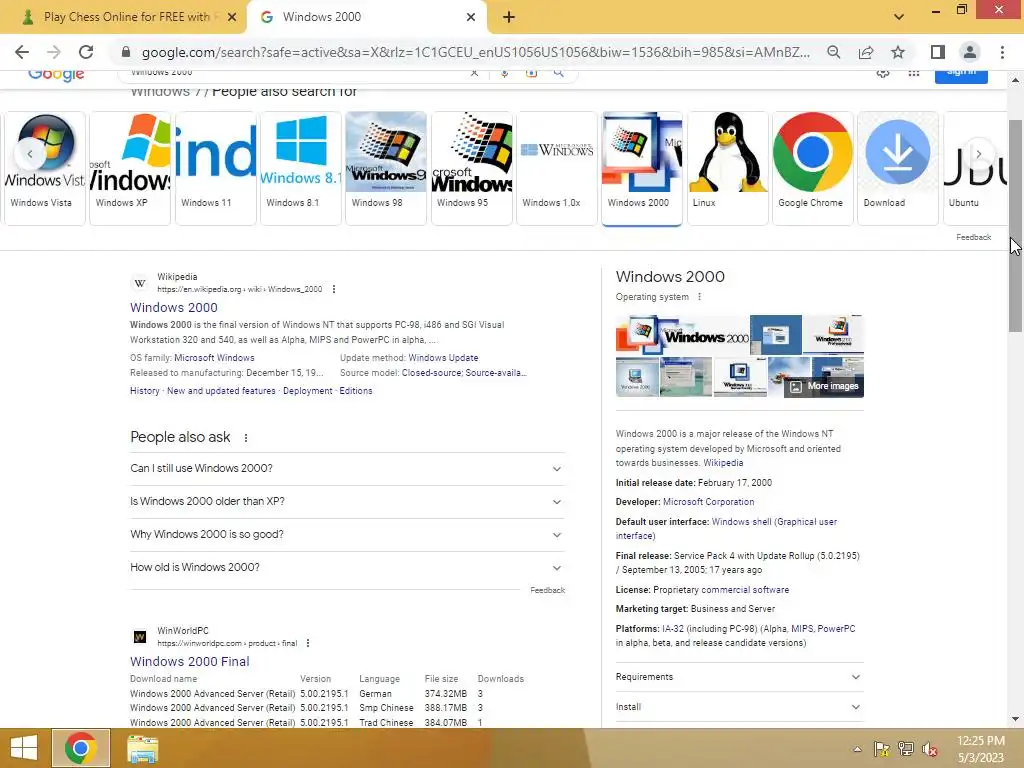Open the Windows 98 carousel card
Viewport: 1024px width, 768px height.
coord(386,168)
